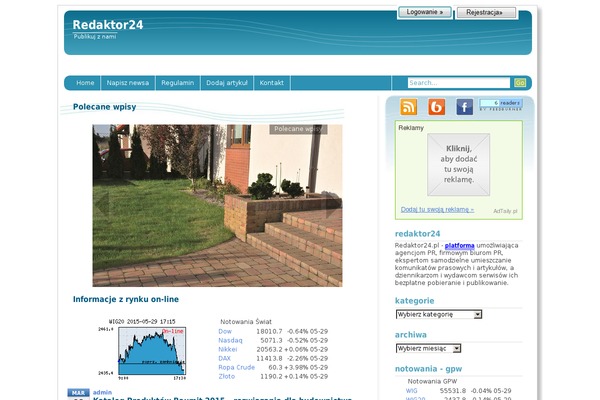Image resolution: width=600 pixels, height=400 pixels.
Task: Open the Nikkei quote link
Action: [x=228, y=349]
